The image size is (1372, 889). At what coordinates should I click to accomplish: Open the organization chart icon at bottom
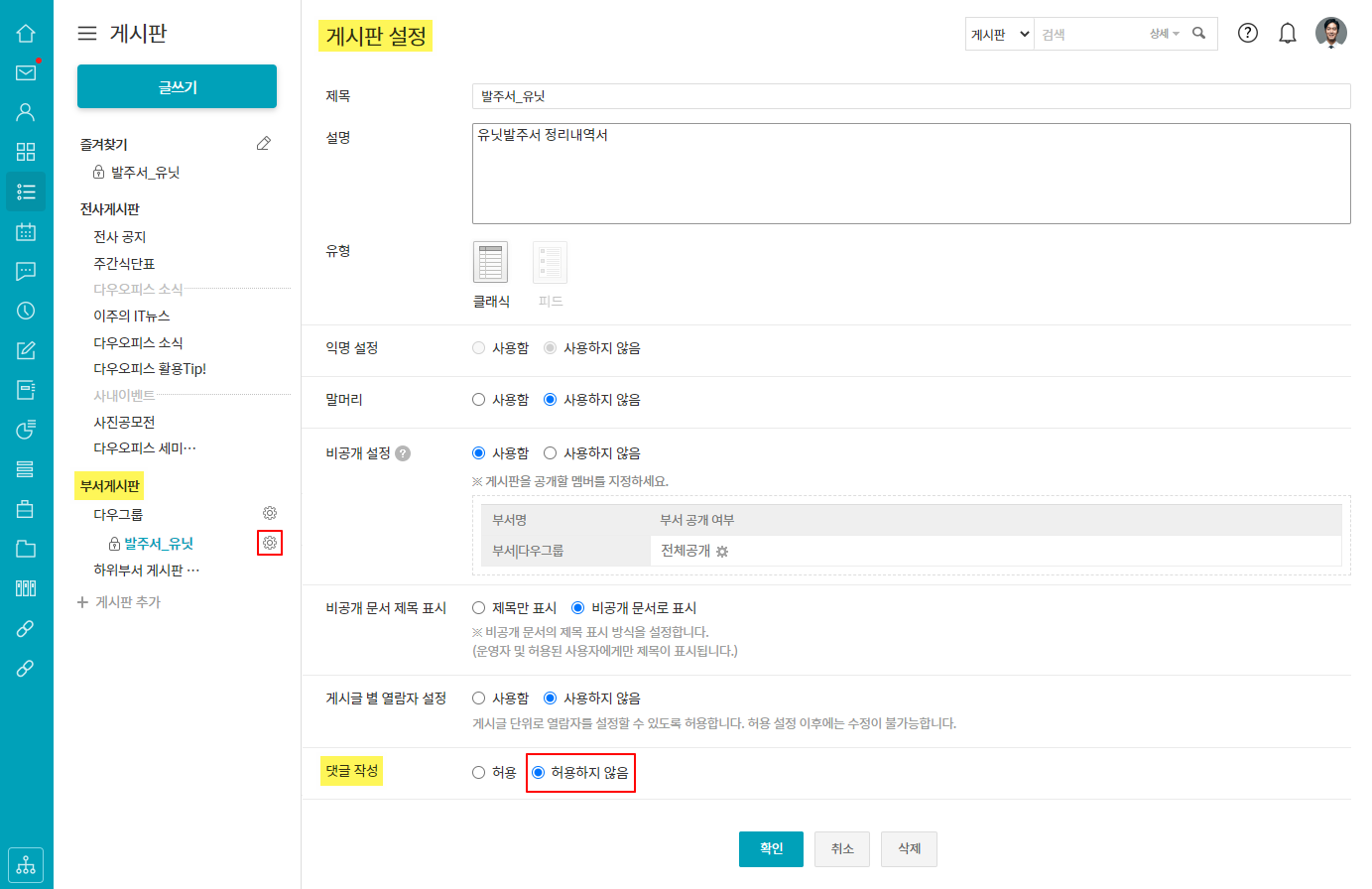(26, 864)
